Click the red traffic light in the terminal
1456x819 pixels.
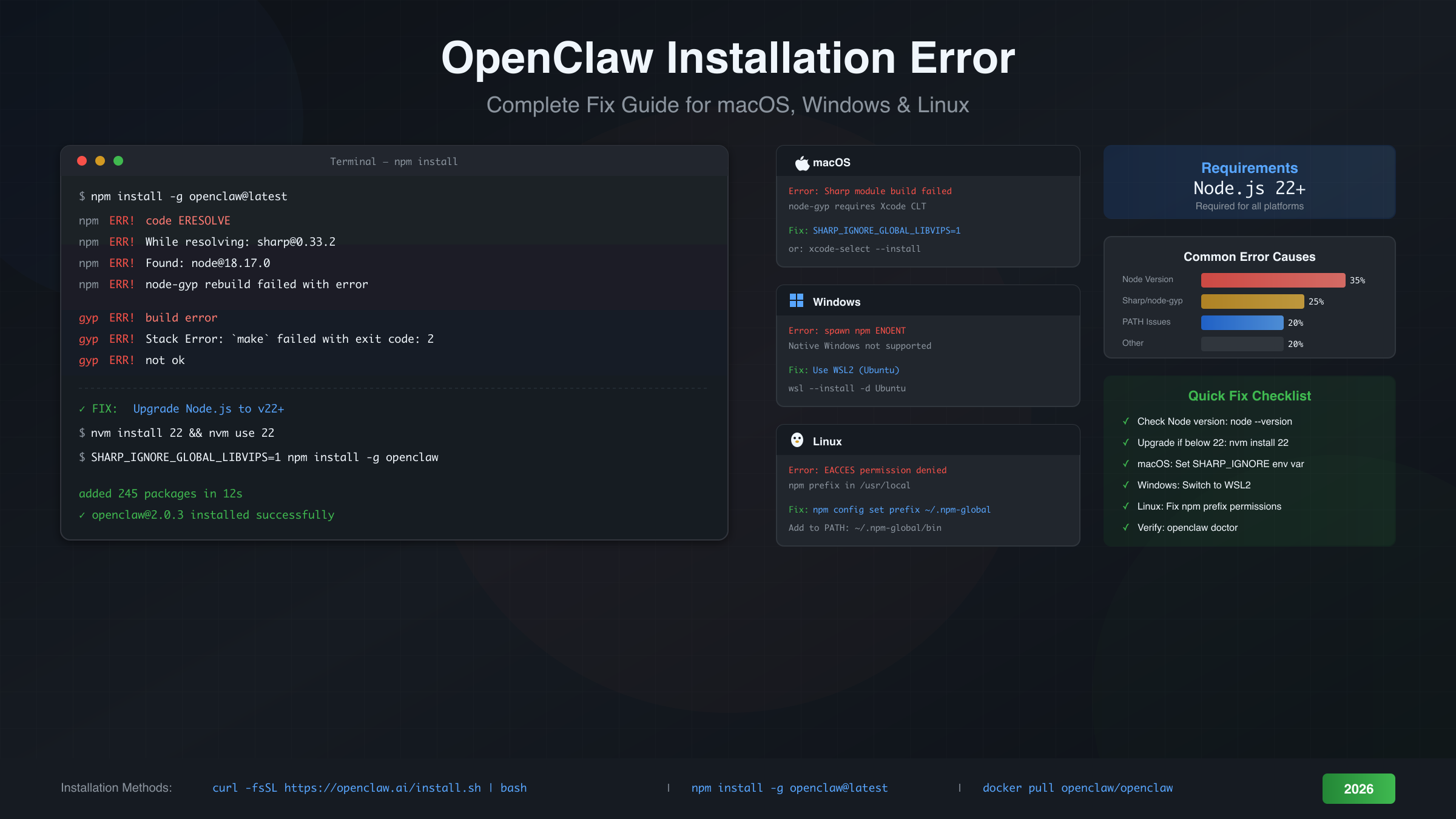coord(82,161)
